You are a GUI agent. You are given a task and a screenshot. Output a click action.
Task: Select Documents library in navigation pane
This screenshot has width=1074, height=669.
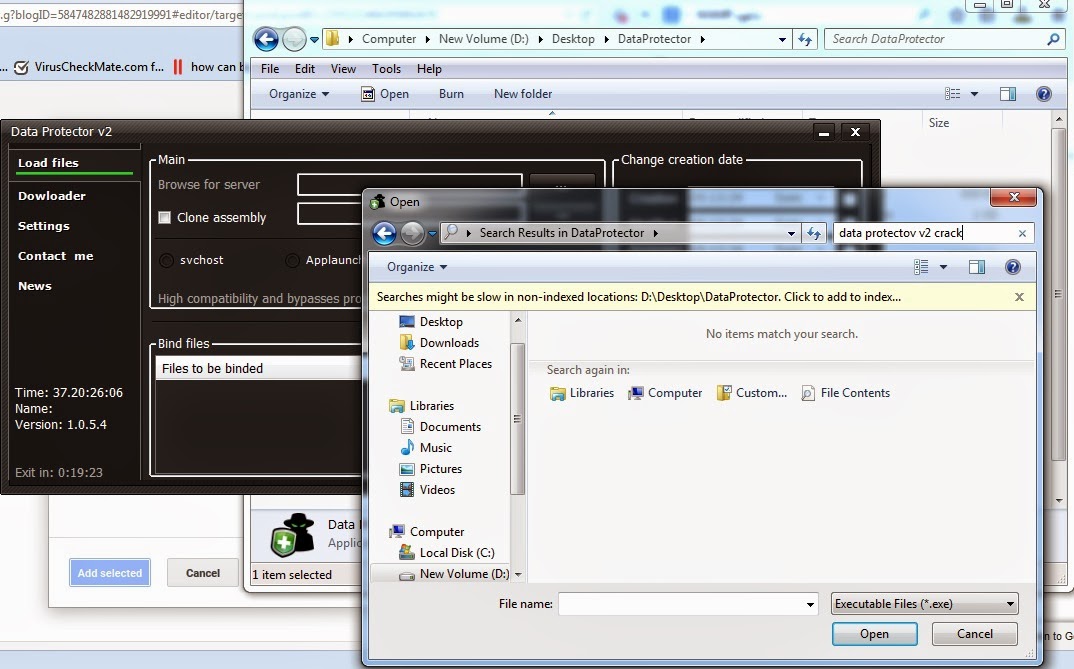[440, 427]
